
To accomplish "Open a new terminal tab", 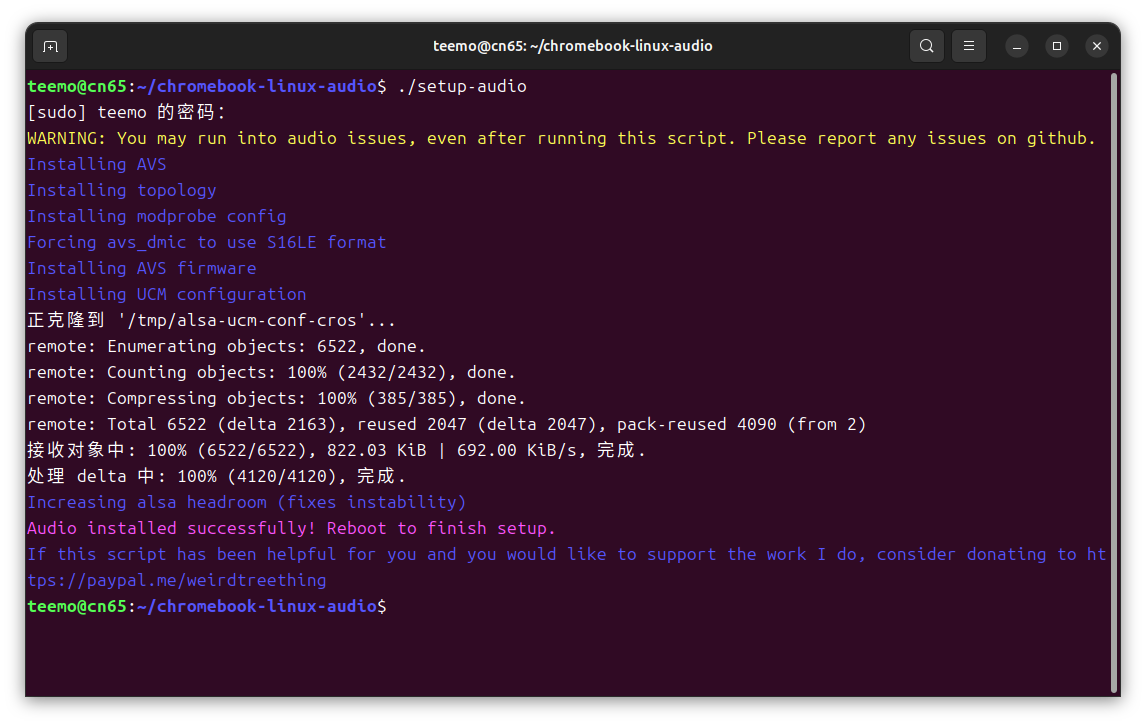I will (50, 46).
